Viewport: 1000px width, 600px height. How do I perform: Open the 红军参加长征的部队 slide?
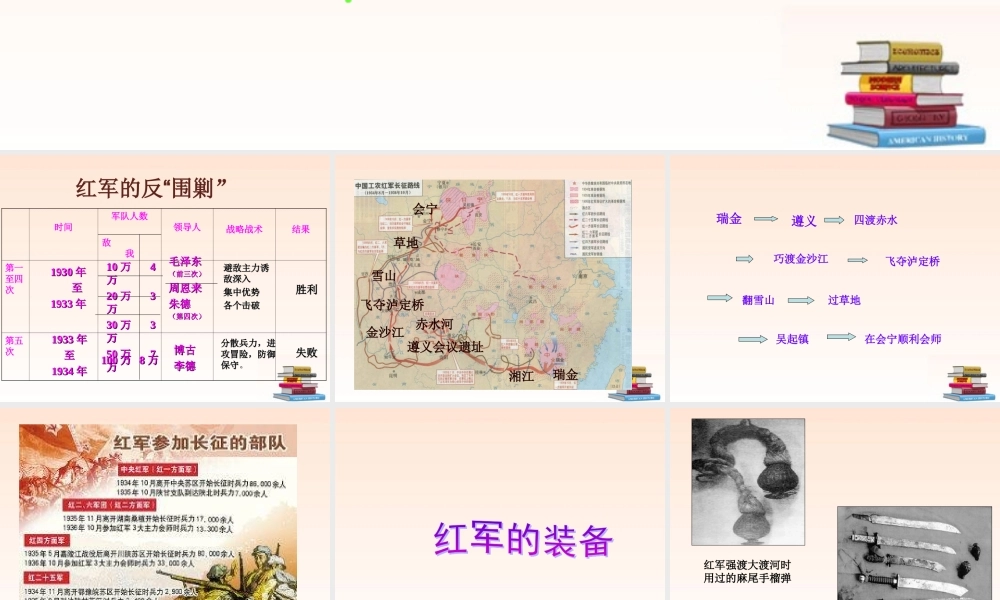(165, 504)
